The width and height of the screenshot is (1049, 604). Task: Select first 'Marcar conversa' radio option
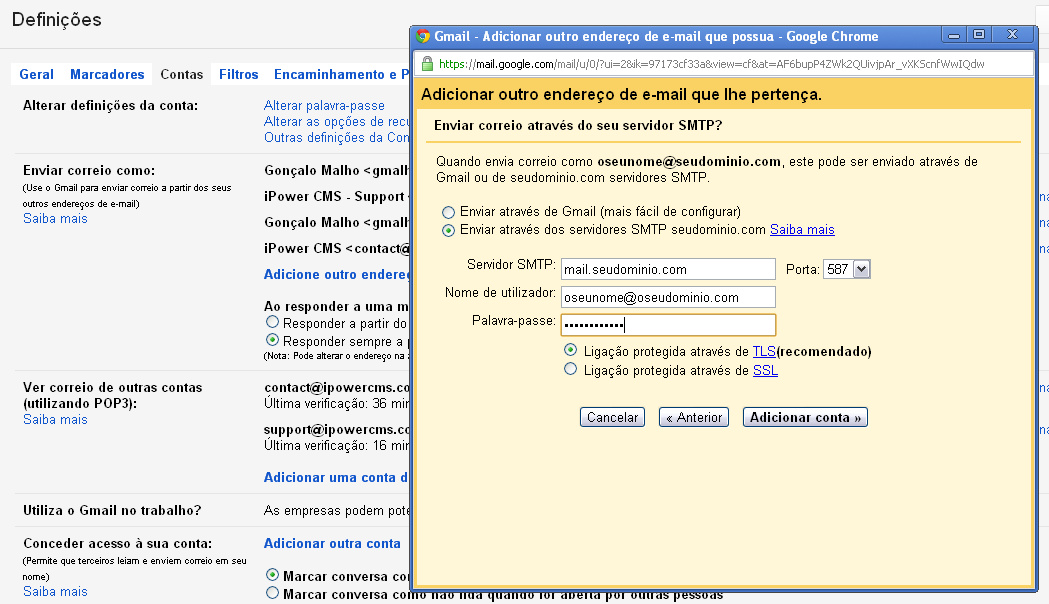pyautogui.click(x=272, y=575)
